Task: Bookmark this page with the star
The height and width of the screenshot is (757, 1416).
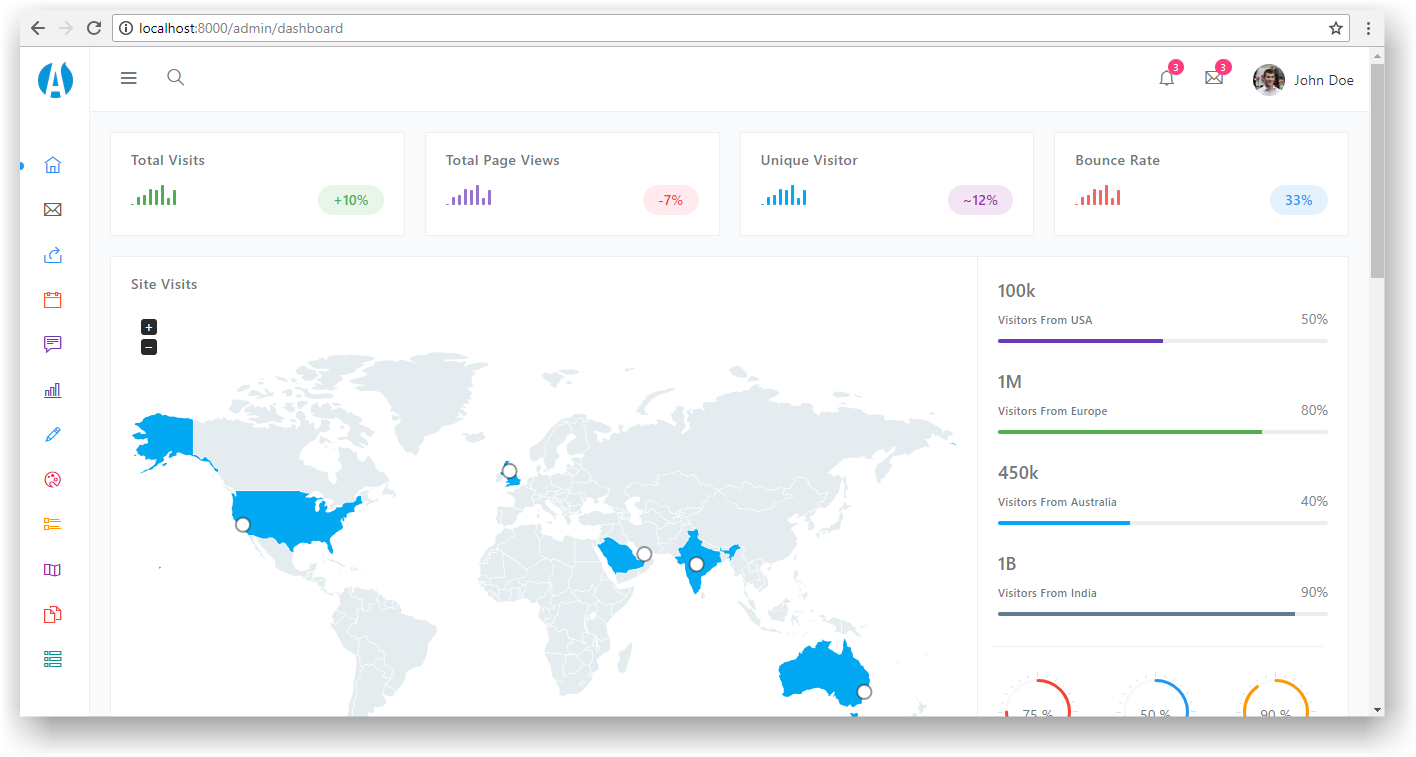Action: point(1336,28)
